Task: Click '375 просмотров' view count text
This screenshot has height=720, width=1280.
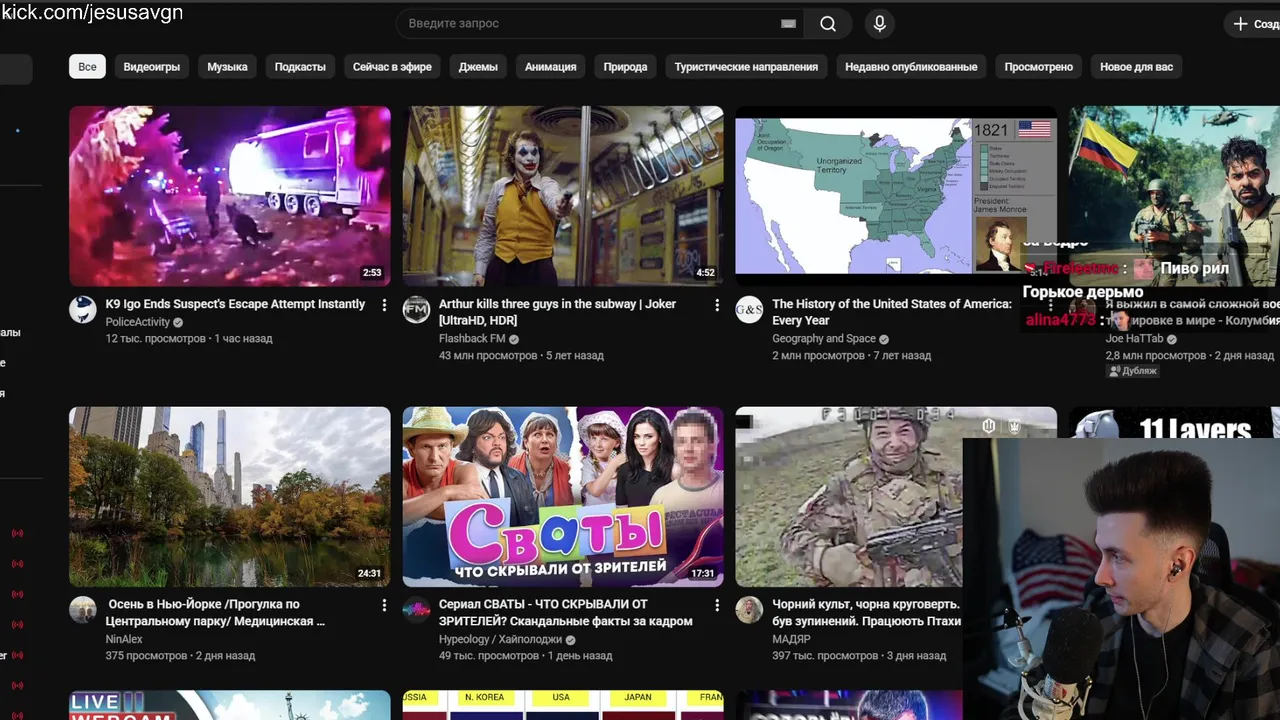Action: click(146, 656)
